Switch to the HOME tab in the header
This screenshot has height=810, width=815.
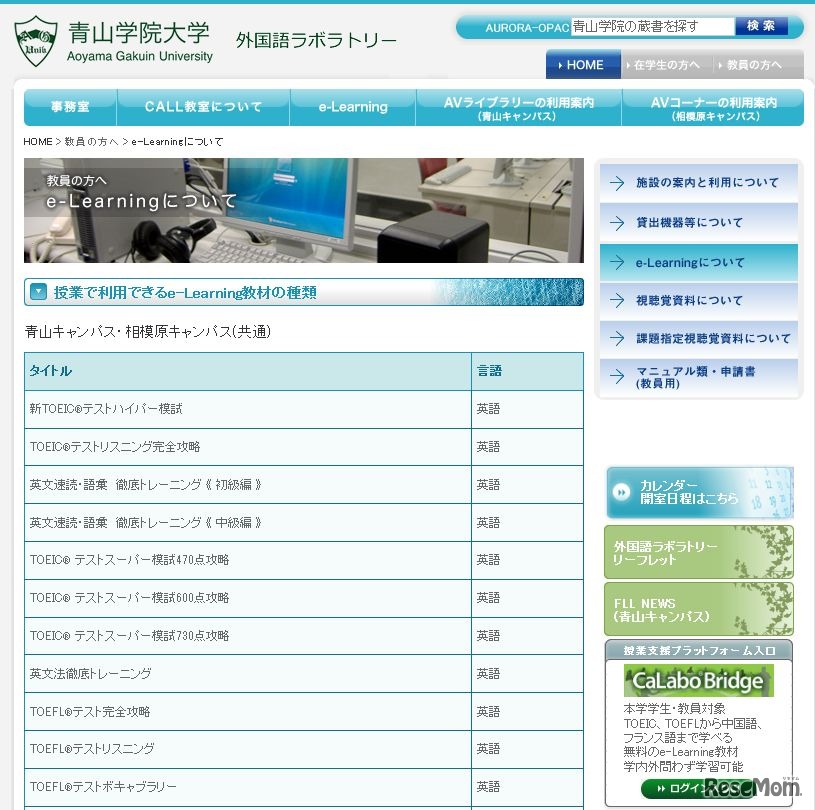coord(582,65)
